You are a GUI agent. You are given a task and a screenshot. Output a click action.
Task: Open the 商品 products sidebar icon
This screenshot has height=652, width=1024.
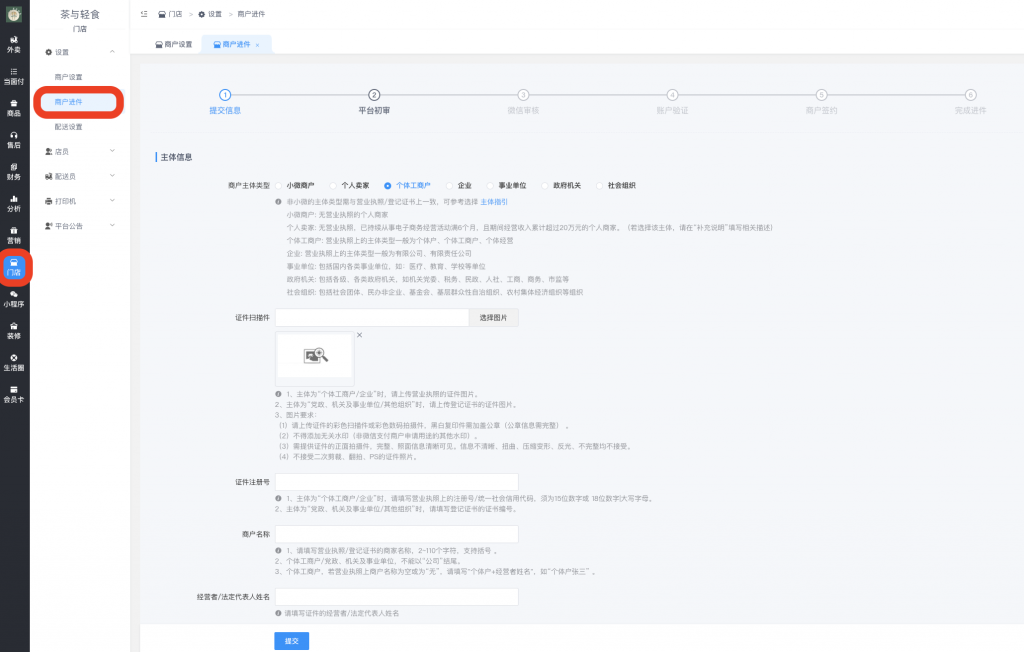pyautogui.click(x=14, y=107)
